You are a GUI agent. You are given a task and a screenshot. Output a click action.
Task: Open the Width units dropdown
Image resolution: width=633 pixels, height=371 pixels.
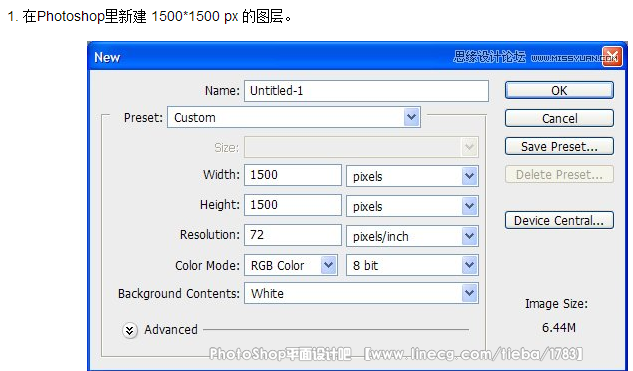pos(412,176)
